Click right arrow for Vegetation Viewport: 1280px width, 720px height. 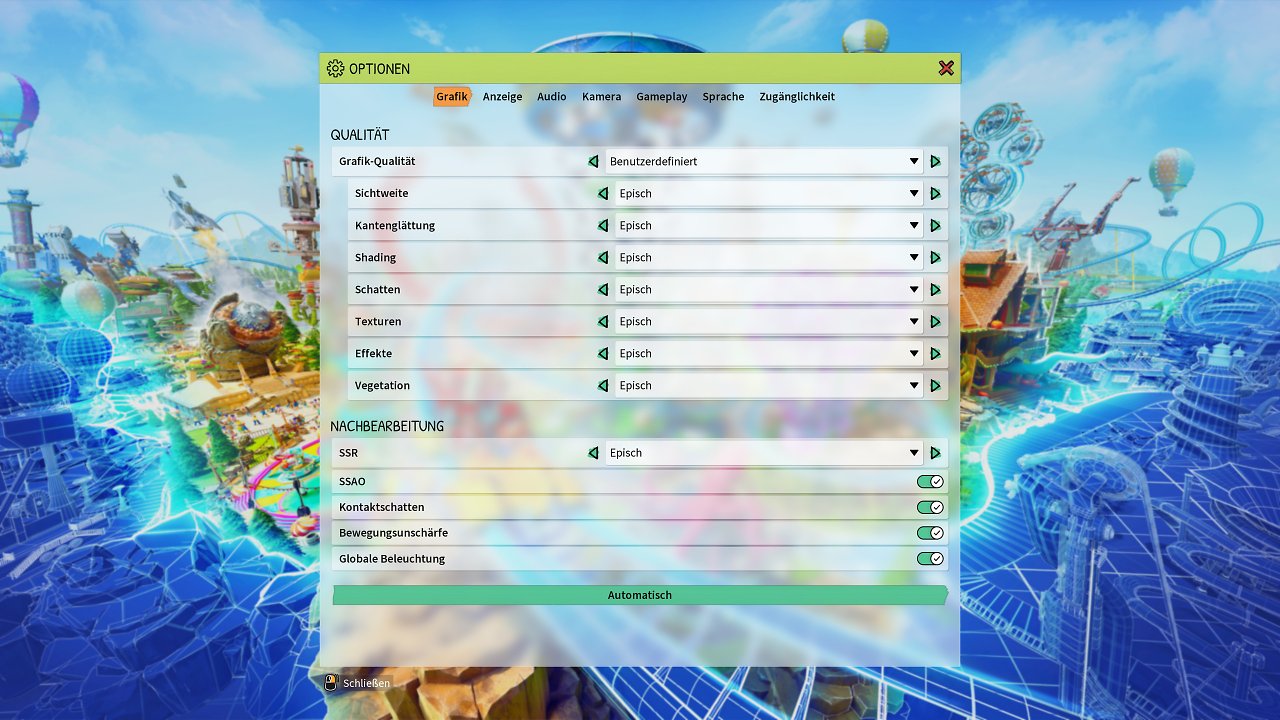pyautogui.click(x=936, y=385)
